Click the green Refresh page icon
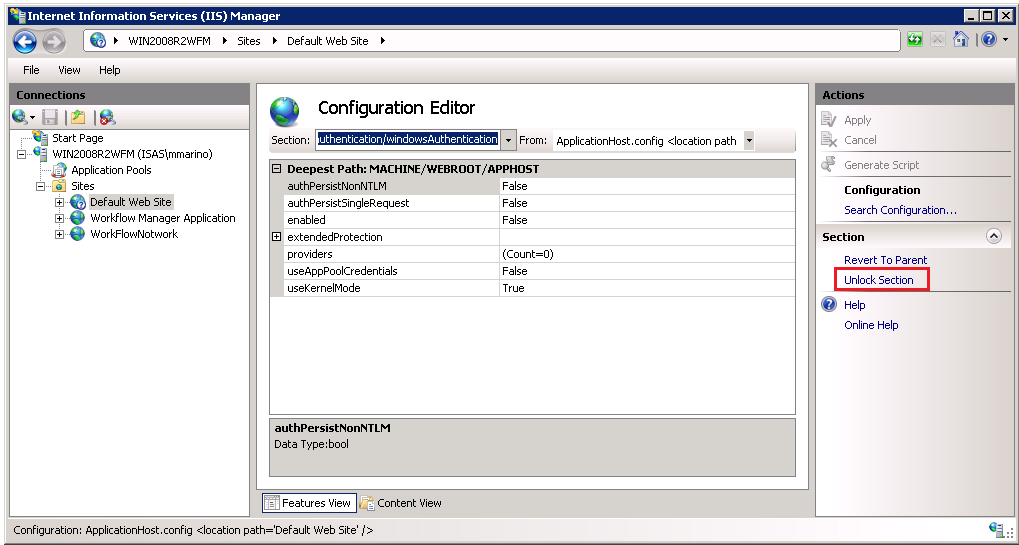The image size is (1019, 545). click(915, 40)
